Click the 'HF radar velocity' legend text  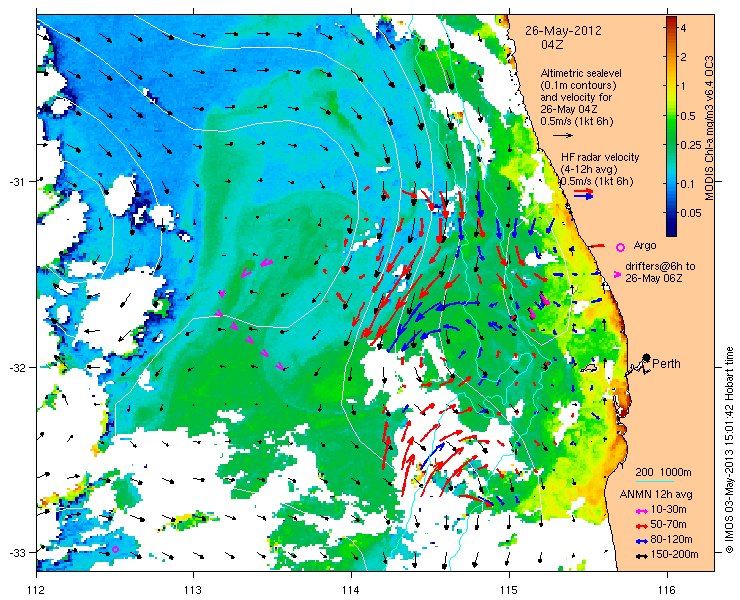pyautogui.click(x=600, y=157)
